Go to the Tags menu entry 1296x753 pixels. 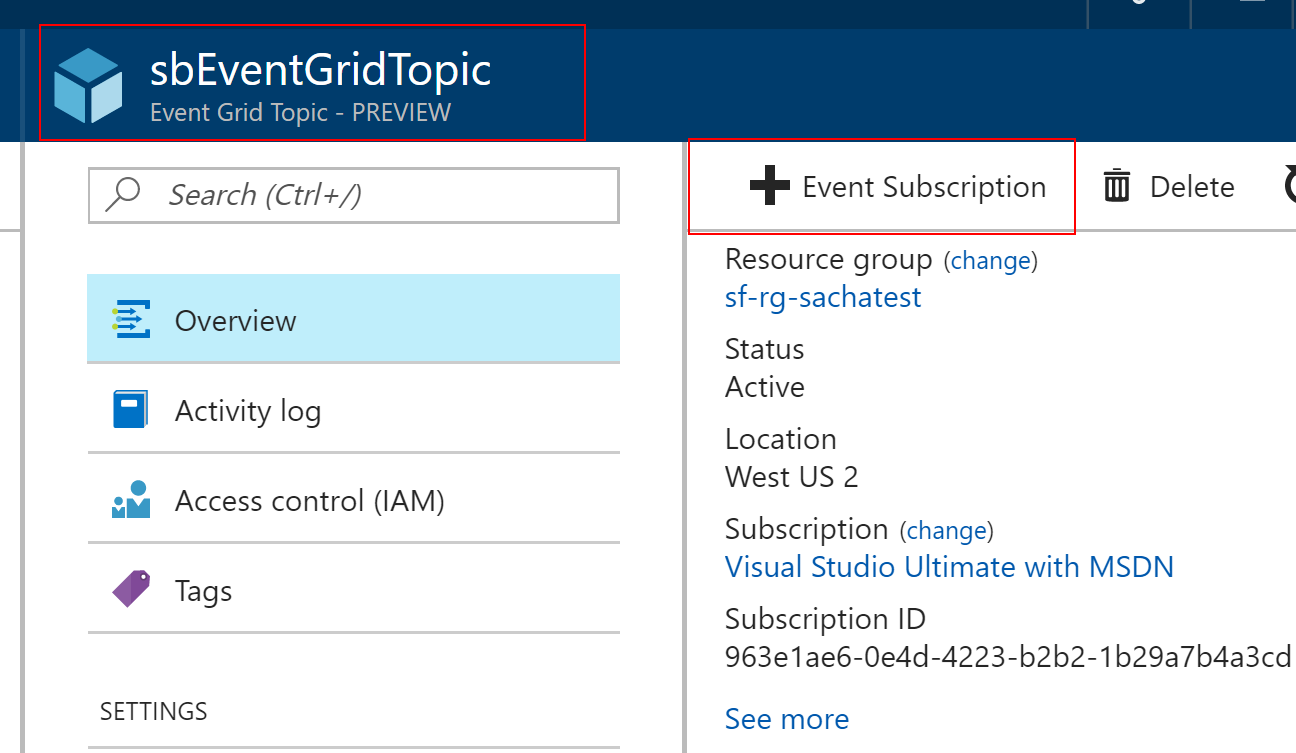[x=354, y=589]
